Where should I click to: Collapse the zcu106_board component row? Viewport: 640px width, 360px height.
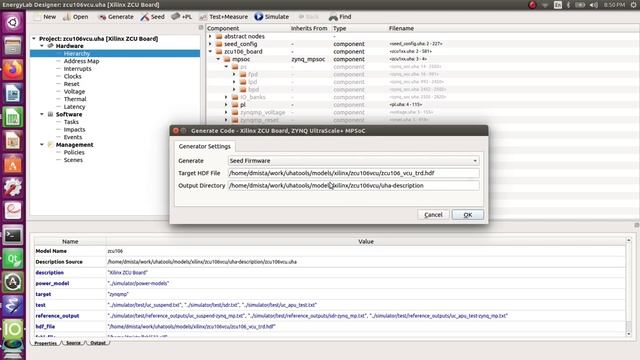tap(211, 51)
